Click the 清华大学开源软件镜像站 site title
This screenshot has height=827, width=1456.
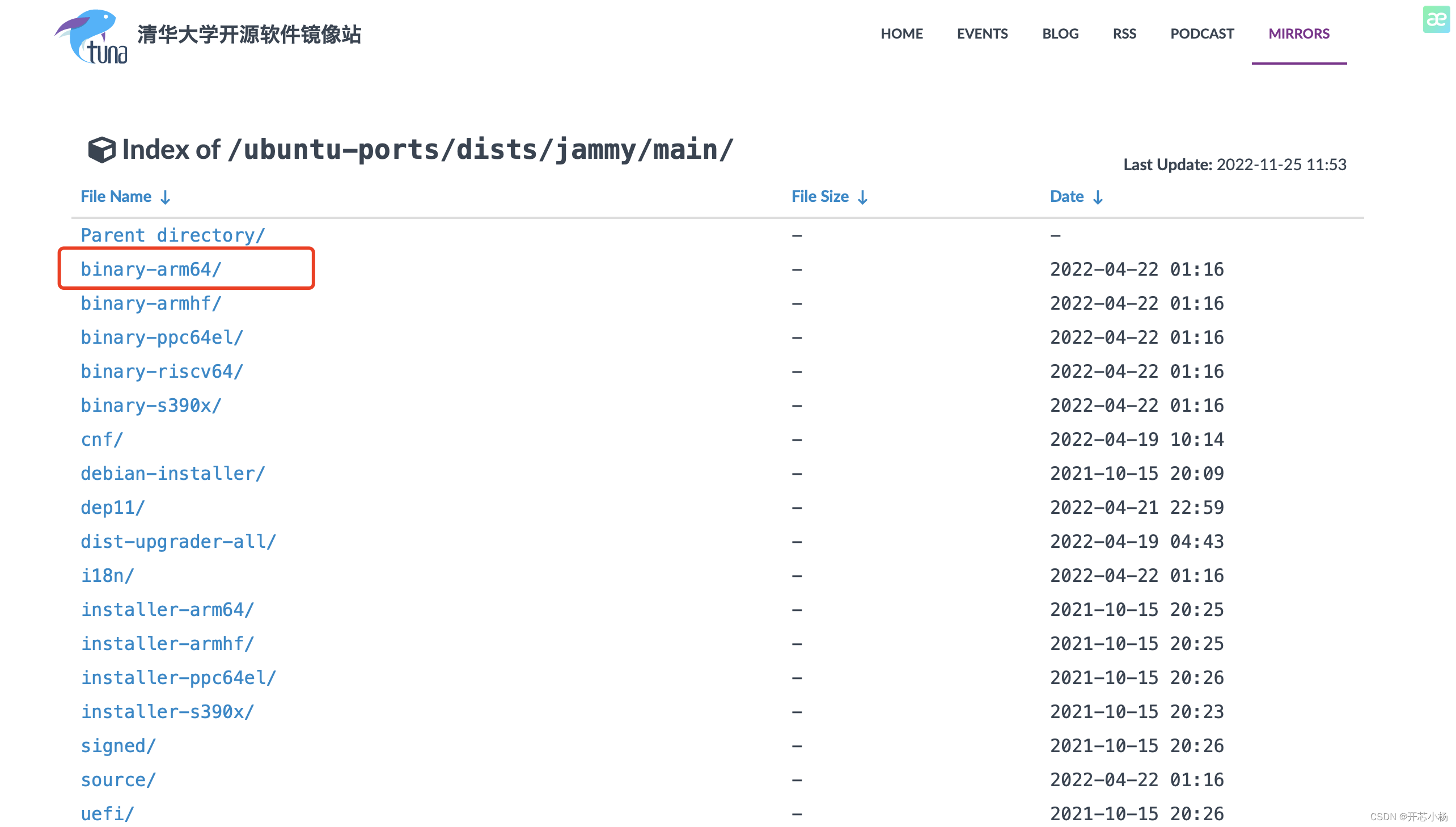point(249,35)
